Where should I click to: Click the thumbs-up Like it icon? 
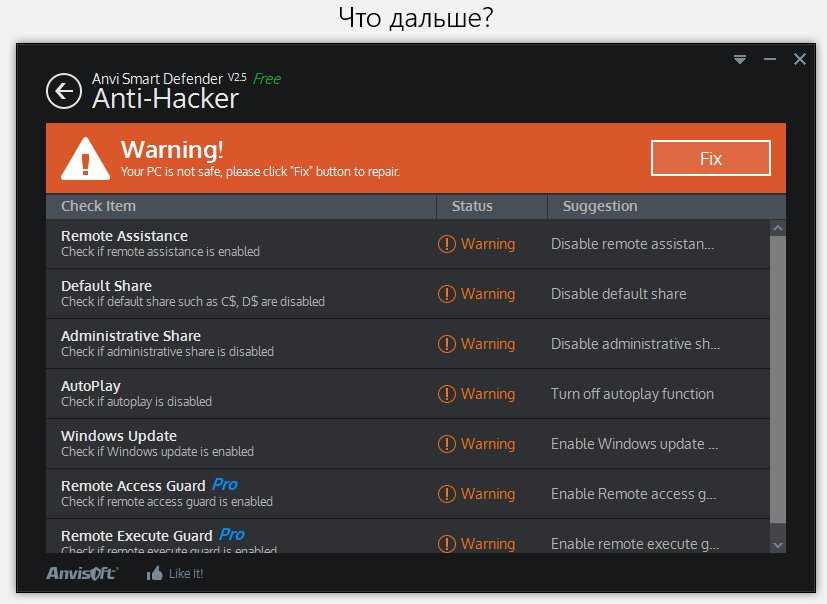pyautogui.click(x=155, y=573)
